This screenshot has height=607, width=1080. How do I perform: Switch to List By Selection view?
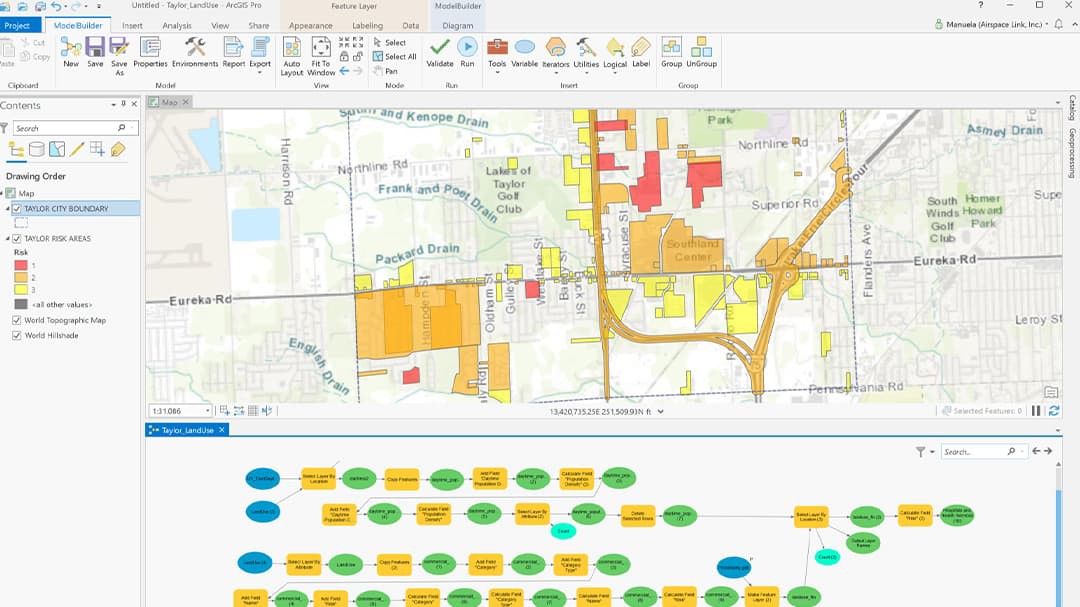(56, 150)
